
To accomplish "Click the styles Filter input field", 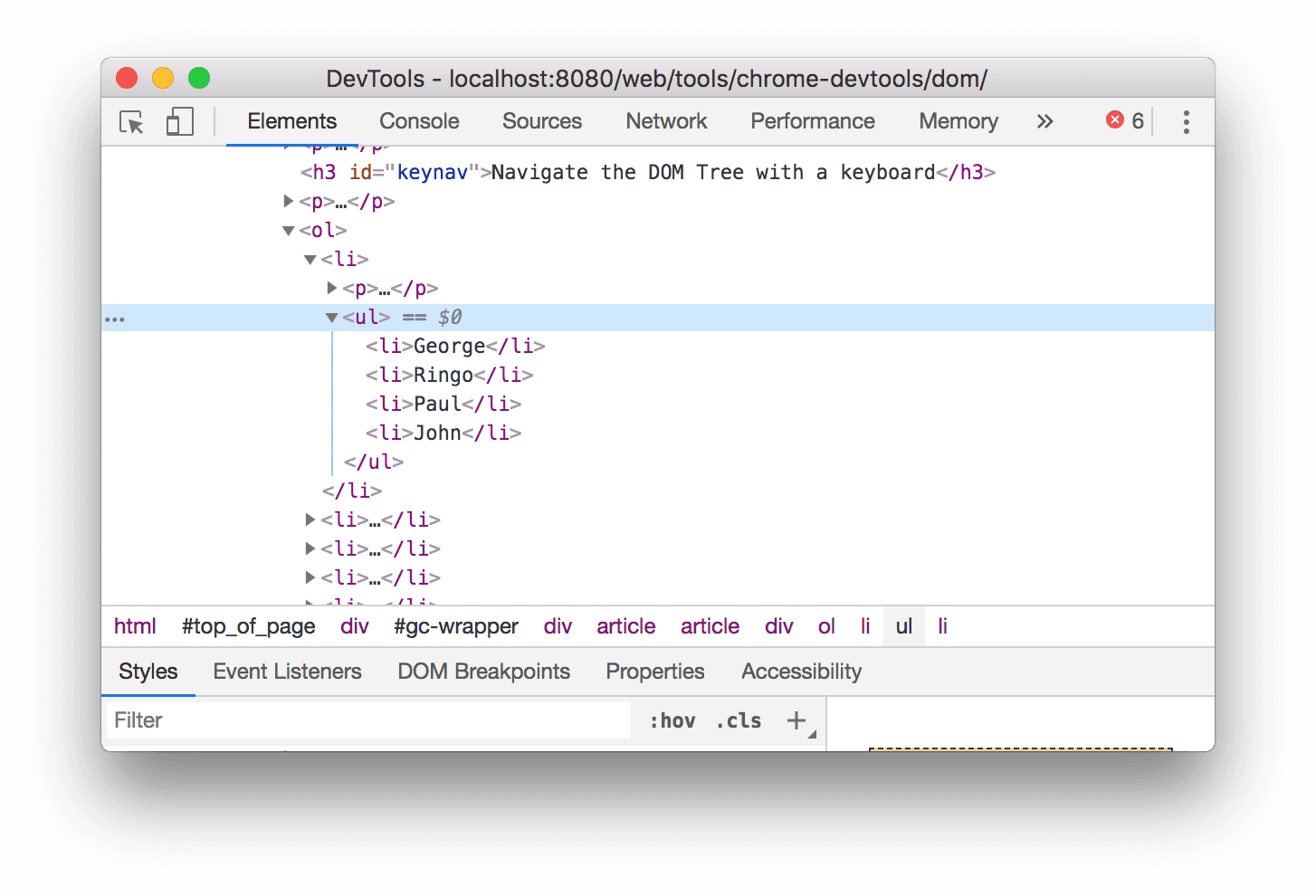I will click(x=362, y=720).
